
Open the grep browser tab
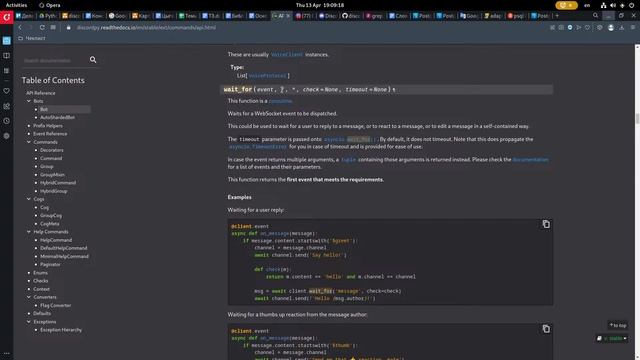[374, 16]
